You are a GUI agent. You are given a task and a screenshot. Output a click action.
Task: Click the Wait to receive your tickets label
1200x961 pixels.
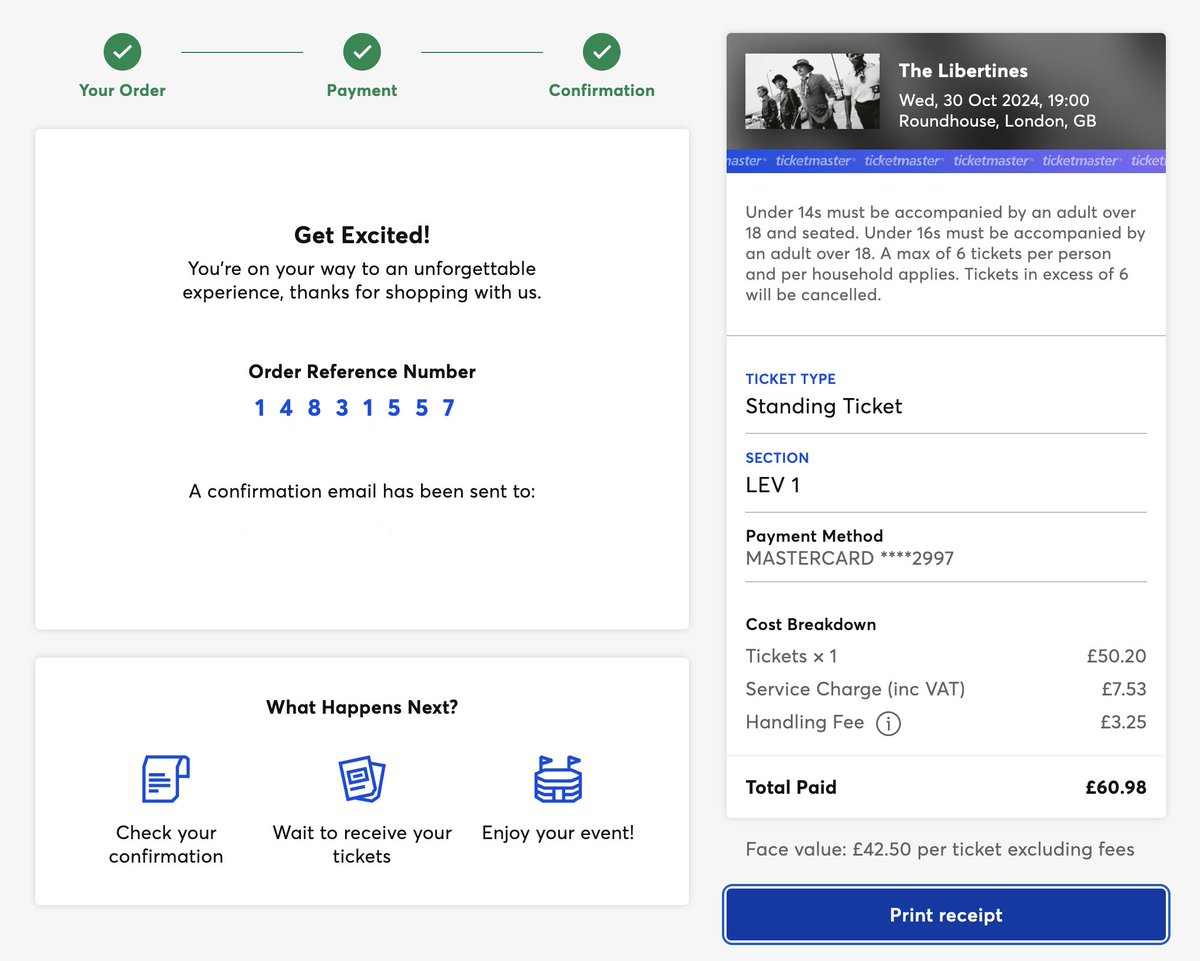362,844
